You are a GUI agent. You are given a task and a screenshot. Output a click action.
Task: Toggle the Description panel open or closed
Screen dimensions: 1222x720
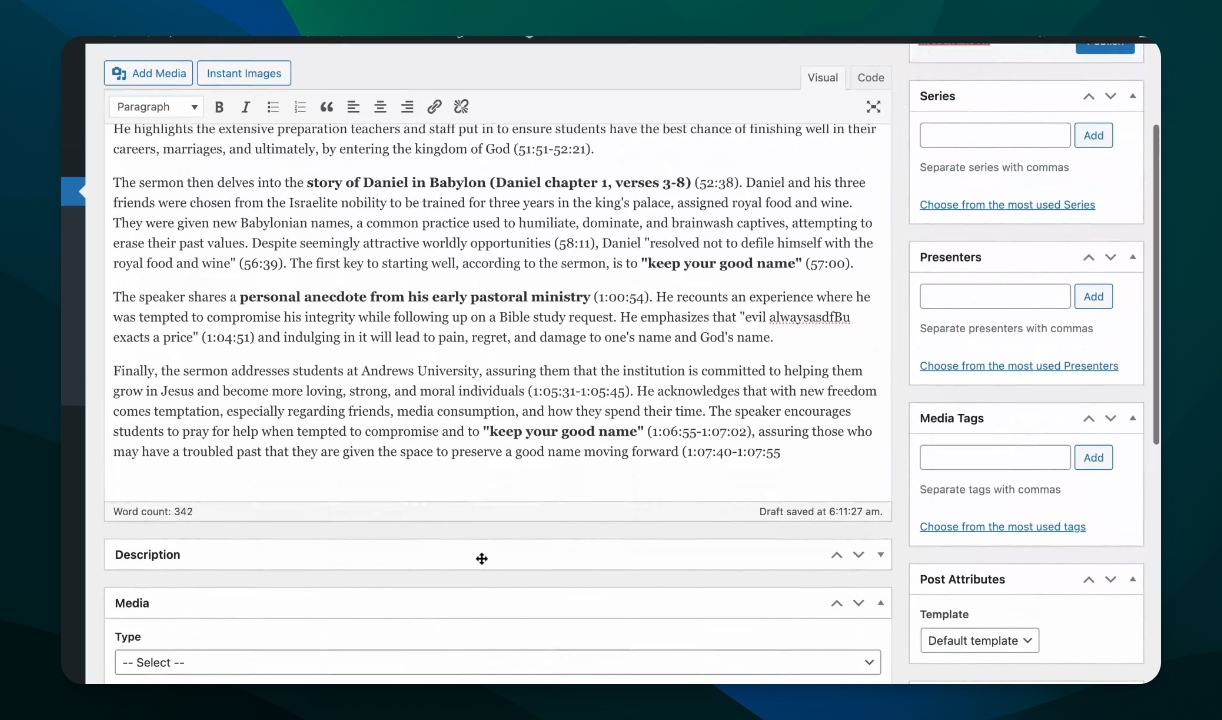coord(880,555)
